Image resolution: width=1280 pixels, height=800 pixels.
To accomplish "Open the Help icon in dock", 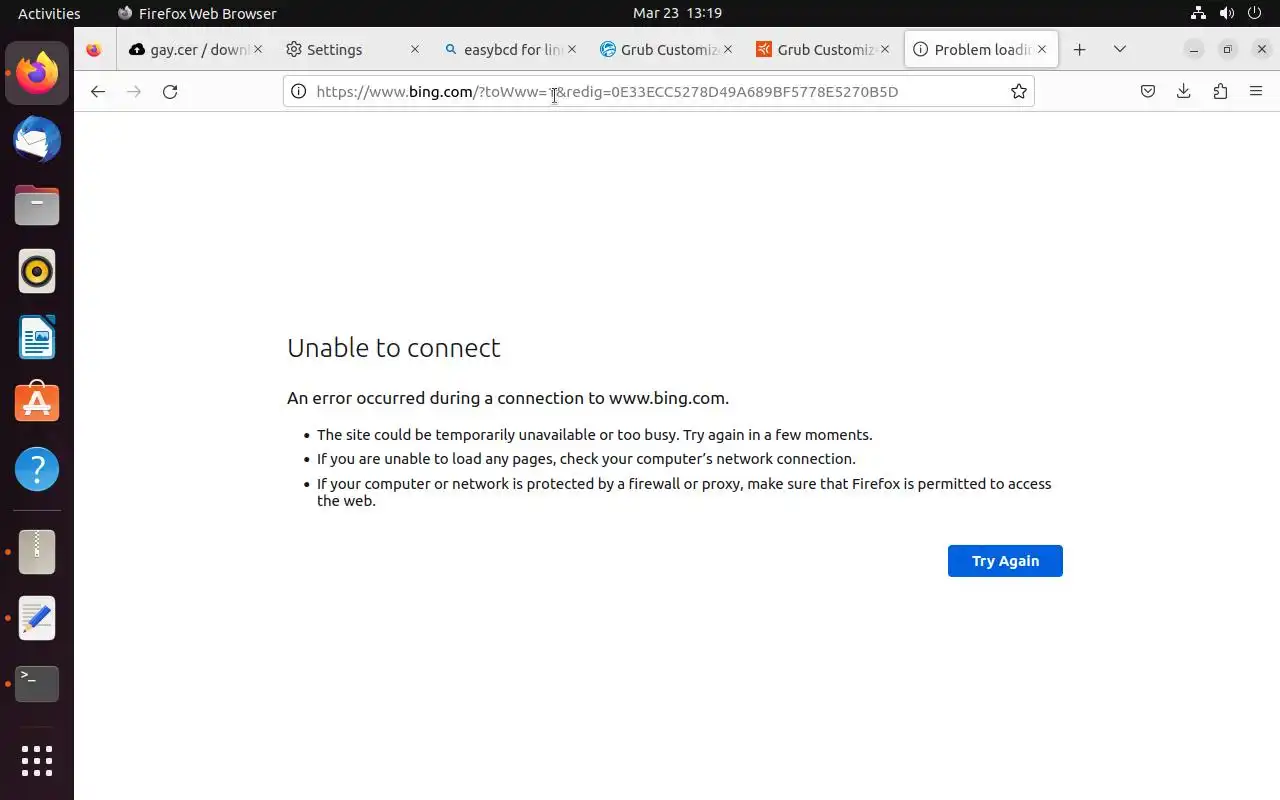I will click(37, 469).
